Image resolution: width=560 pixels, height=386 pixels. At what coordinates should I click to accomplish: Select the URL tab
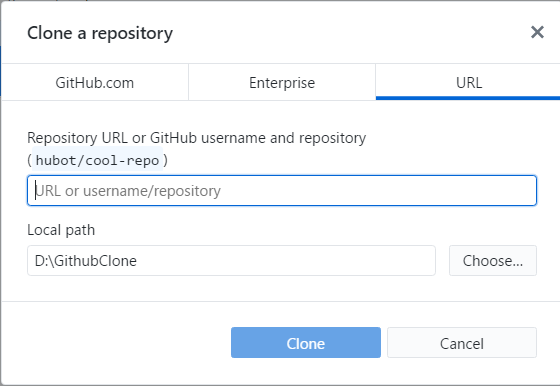469,82
